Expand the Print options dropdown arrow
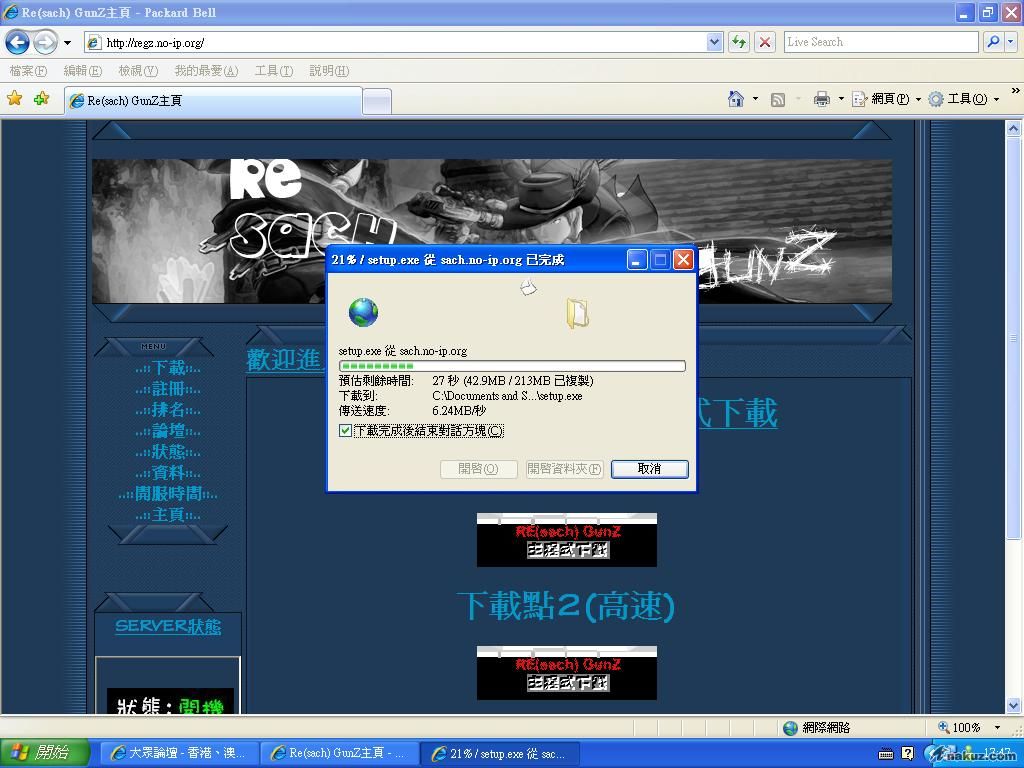Screen dimensions: 1024x768 coord(841,99)
